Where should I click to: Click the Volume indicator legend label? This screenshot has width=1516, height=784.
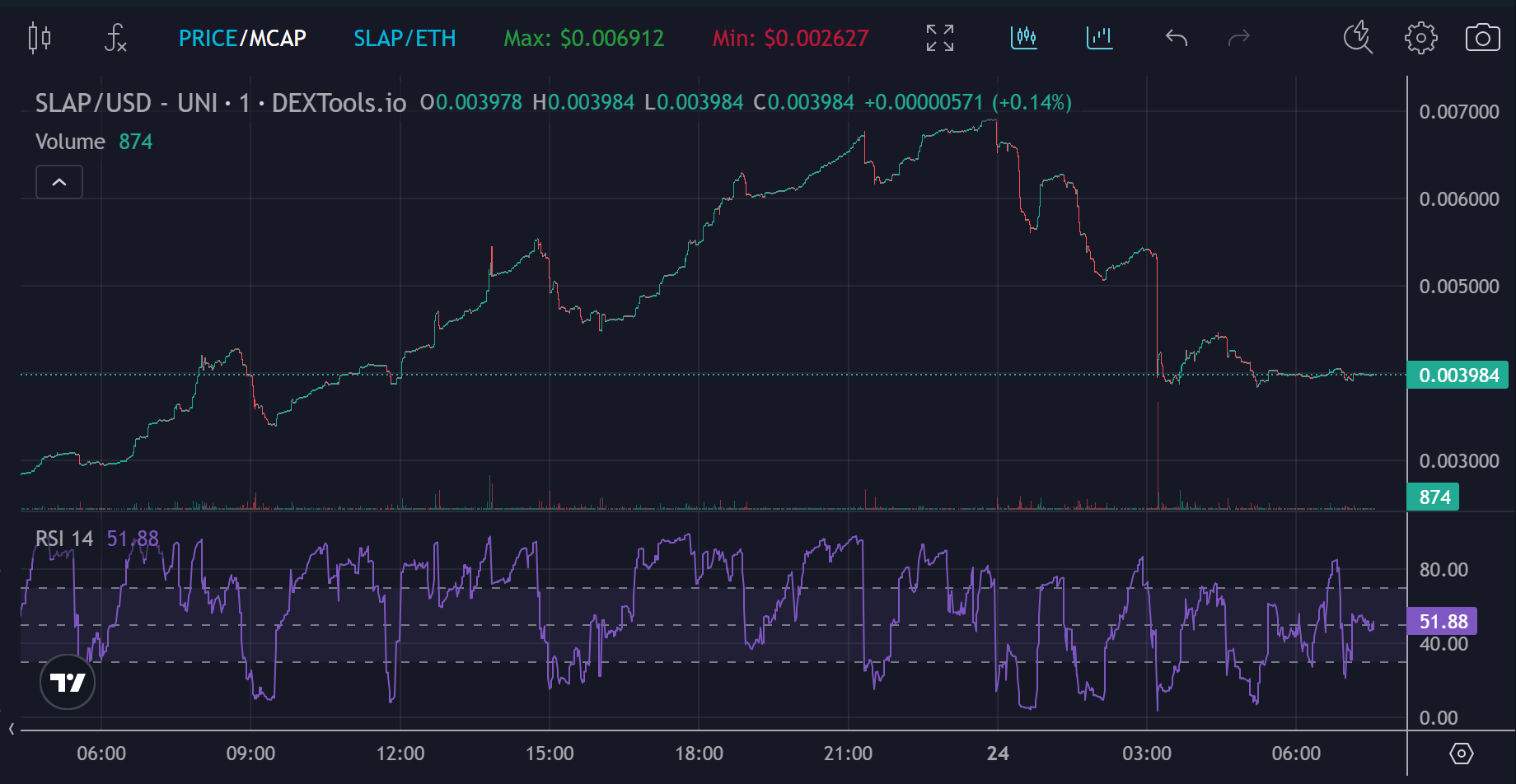click(70, 142)
